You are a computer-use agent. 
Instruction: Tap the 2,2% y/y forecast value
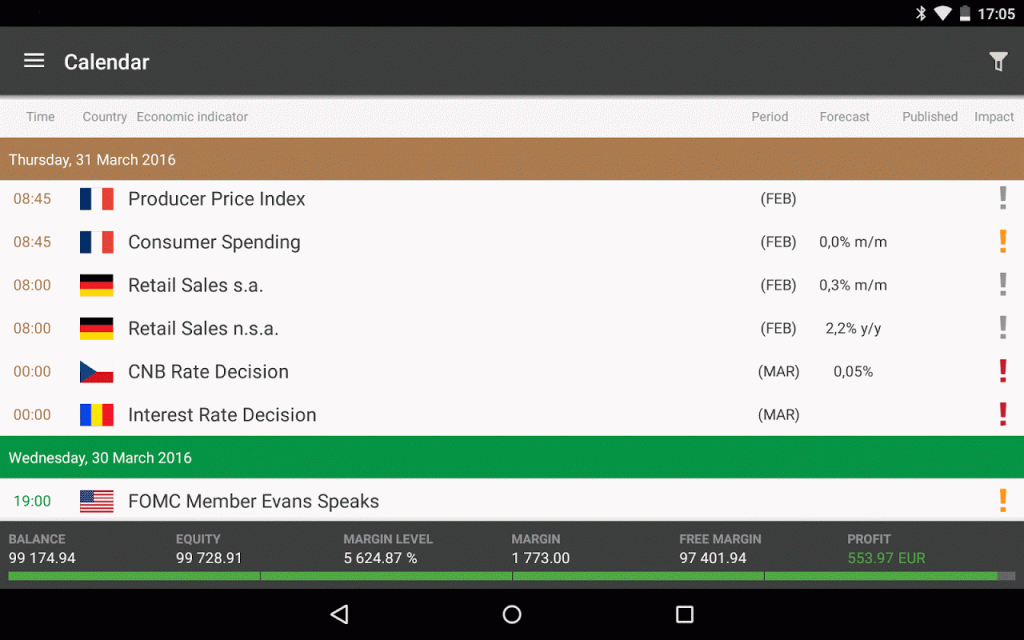click(x=853, y=328)
